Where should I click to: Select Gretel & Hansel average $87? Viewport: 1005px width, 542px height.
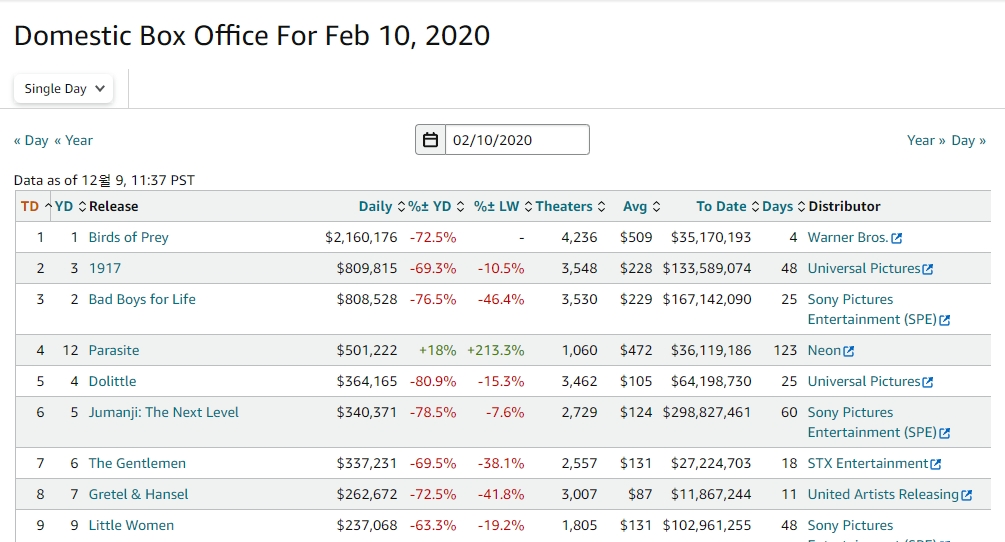click(x=640, y=494)
